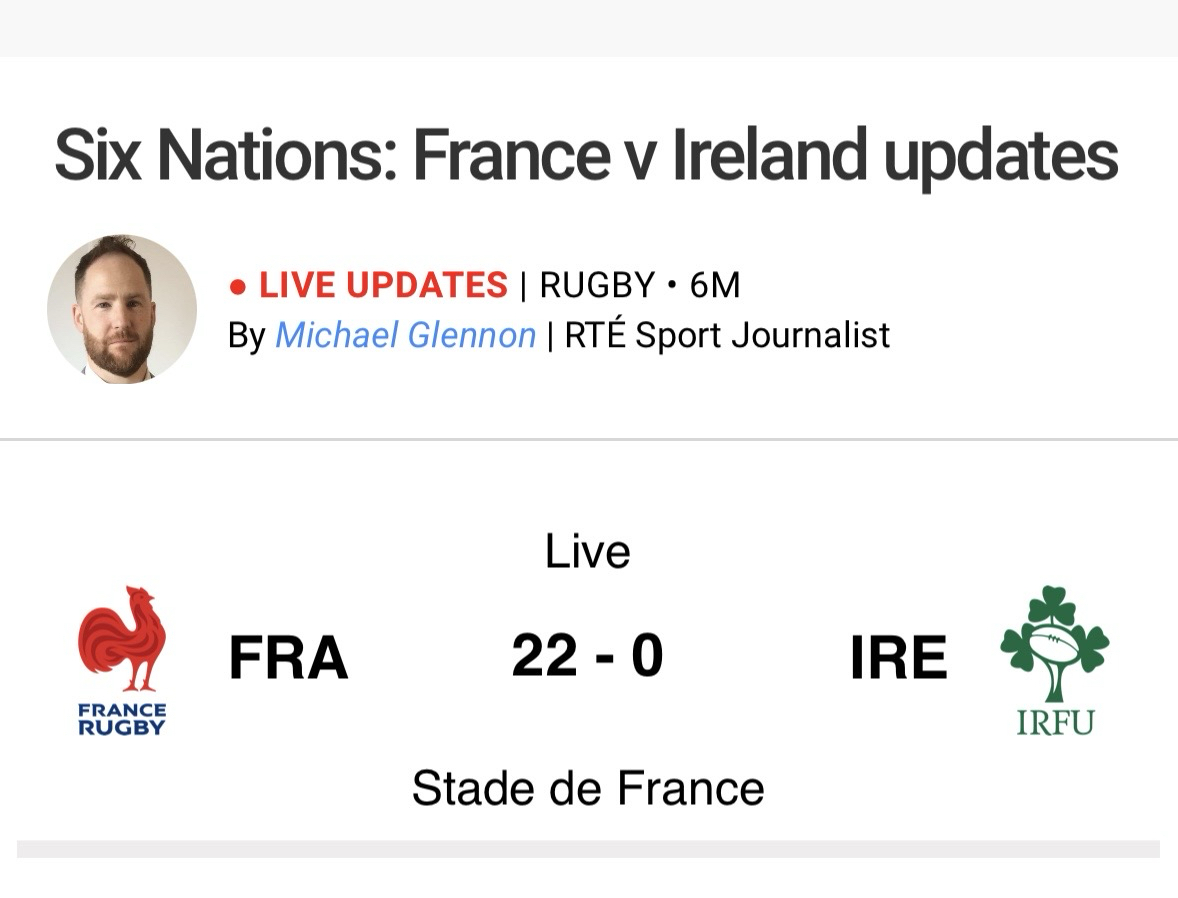This screenshot has height=898, width=1178.
Task: Tap the 22 - 0 scoreline
Action: click(x=587, y=657)
